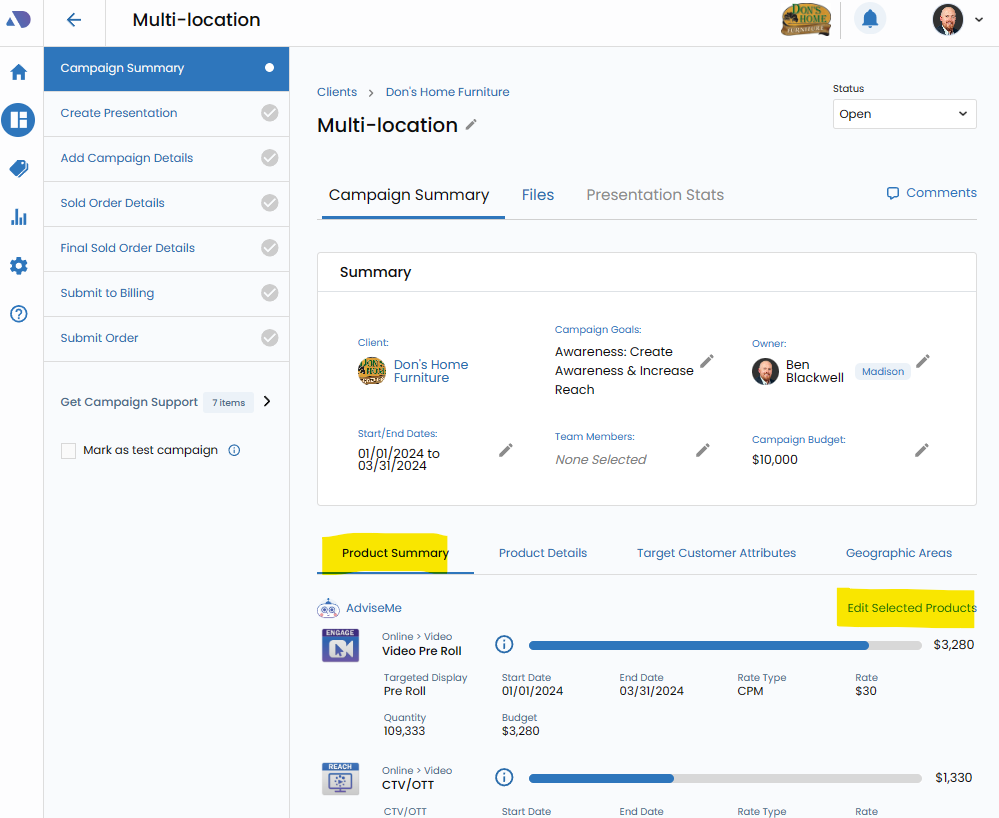
Task: Open the settings gear in the sidebar
Action: click(x=18, y=266)
